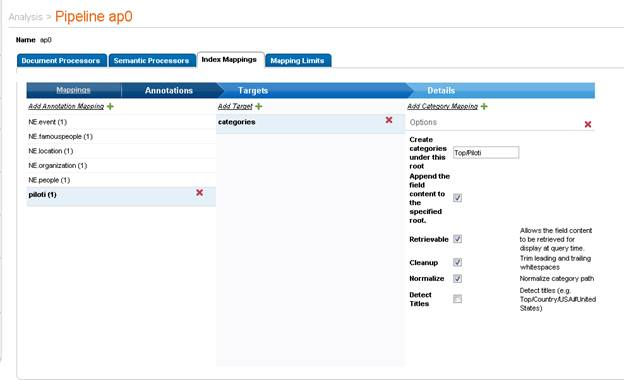This screenshot has height=380, width=624.
Task: Click the green plus beside Add Annotation Mapping
Action: [110, 106]
